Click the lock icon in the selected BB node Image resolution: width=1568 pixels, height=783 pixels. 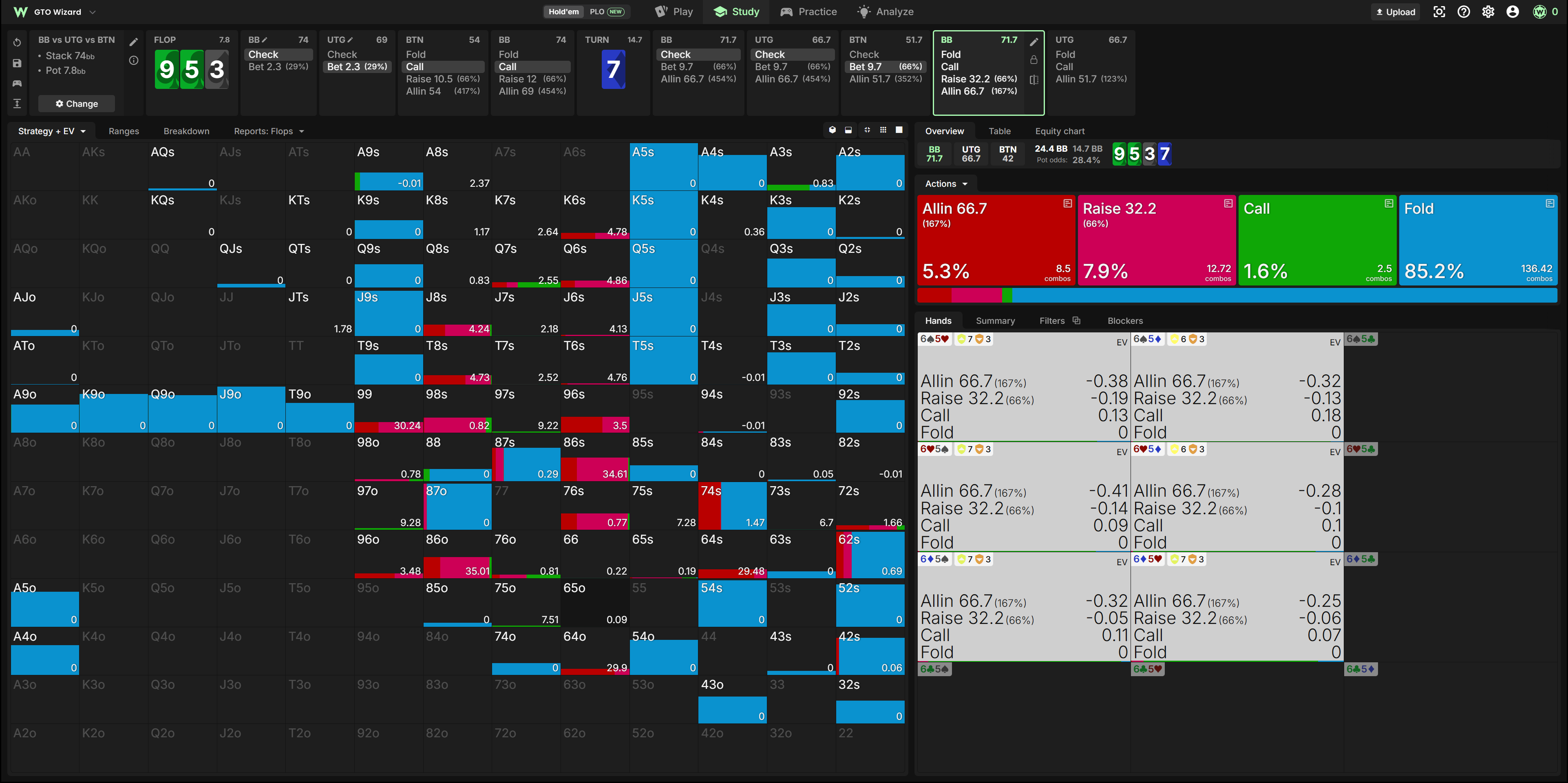tap(1034, 60)
